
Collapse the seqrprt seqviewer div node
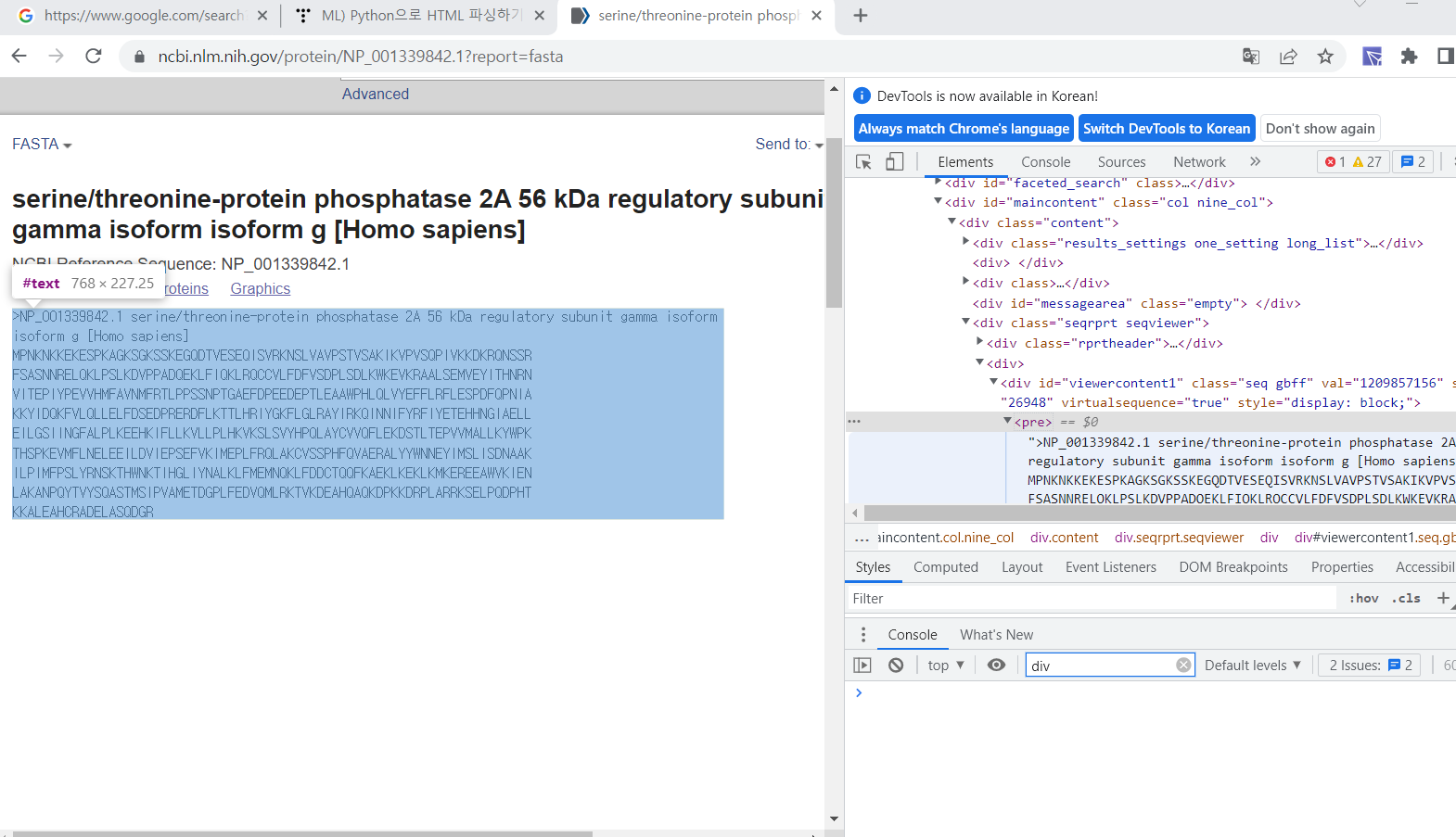coord(966,322)
